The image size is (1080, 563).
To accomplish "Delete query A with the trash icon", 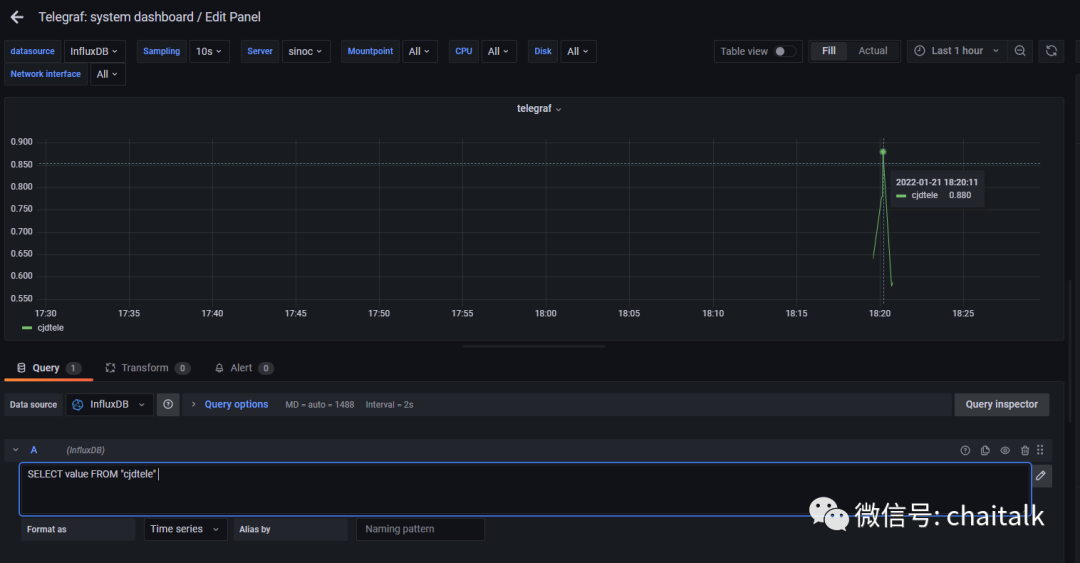I will (x=1025, y=450).
